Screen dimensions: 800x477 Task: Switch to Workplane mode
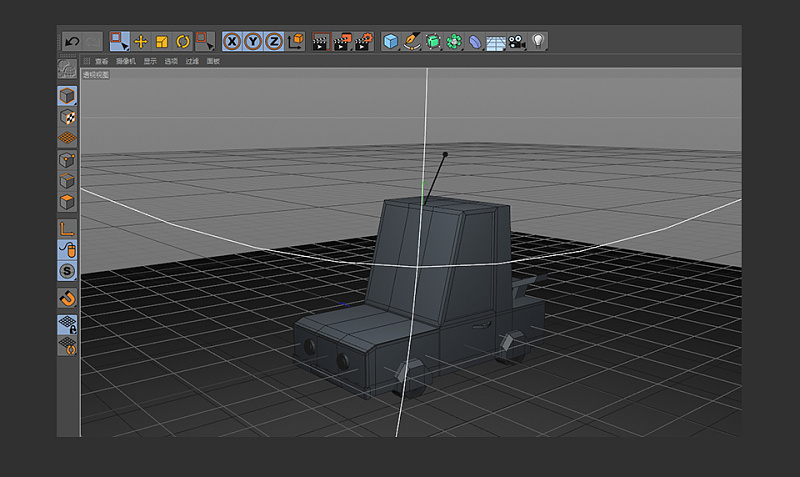click(67, 138)
